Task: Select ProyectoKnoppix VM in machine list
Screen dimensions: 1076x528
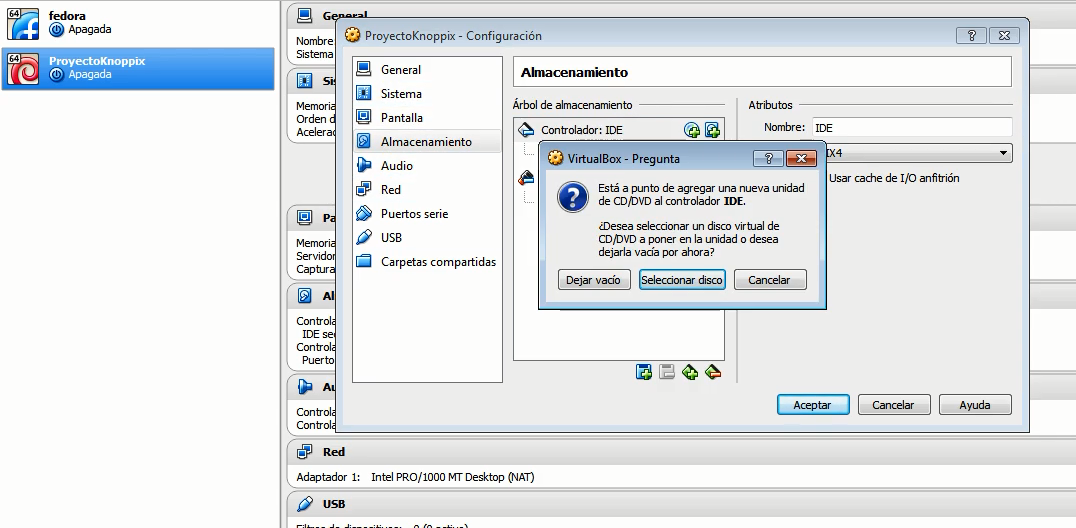Action: pyautogui.click(x=137, y=69)
